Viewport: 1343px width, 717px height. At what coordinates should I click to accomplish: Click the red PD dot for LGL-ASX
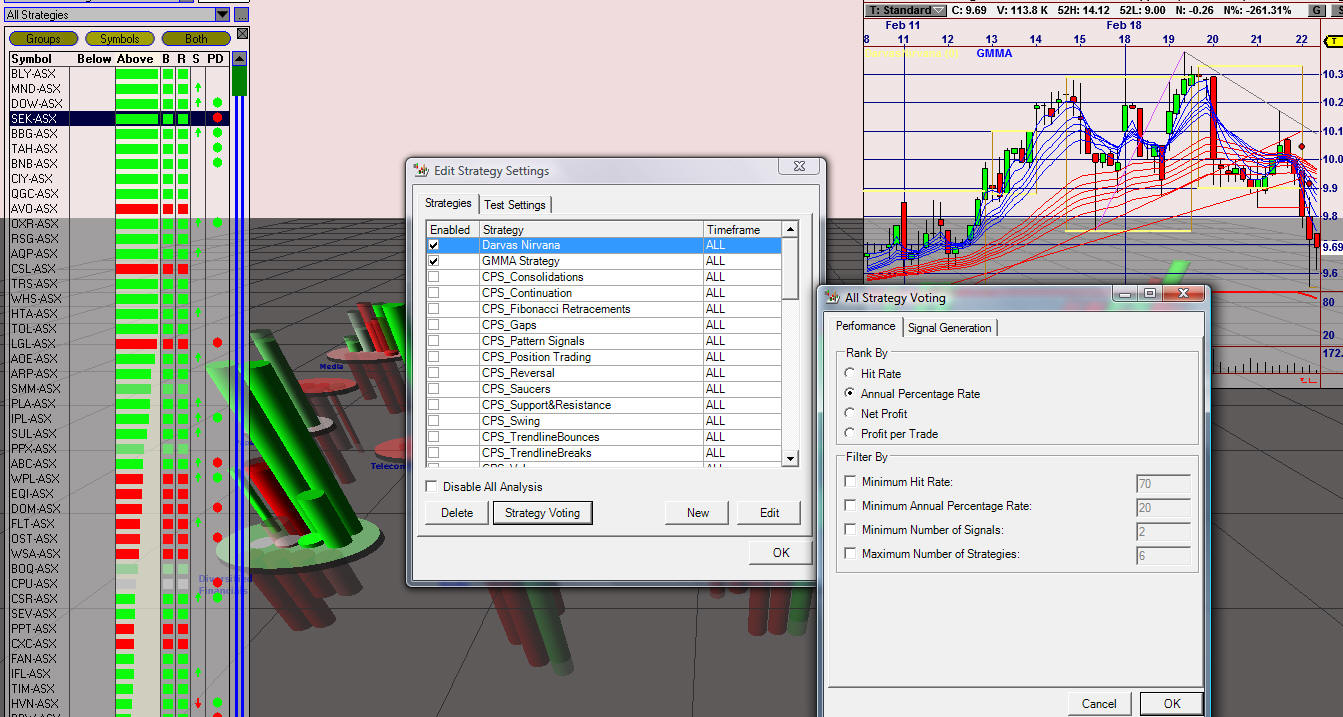pos(217,343)
